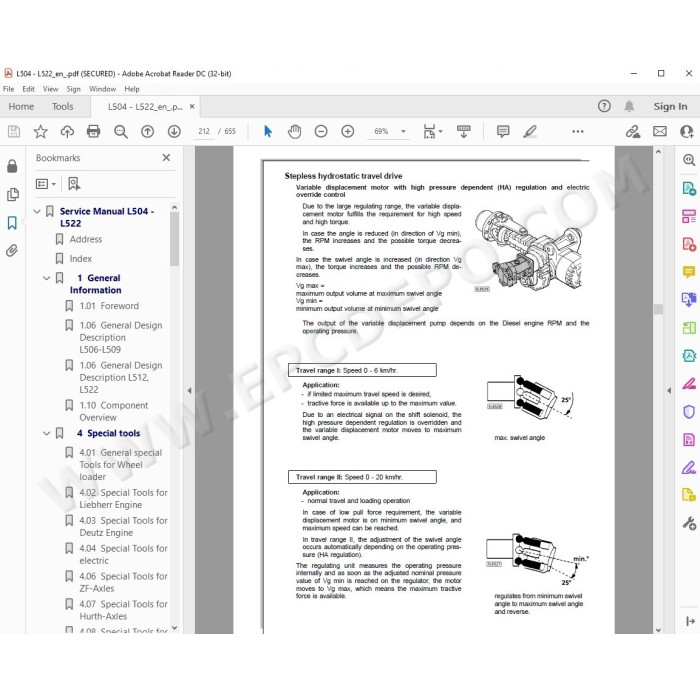The width and height of the screenshot is (700, 700).
Task: Open the Export PDF tool in right pane
Action: click(x=689, y=188)
